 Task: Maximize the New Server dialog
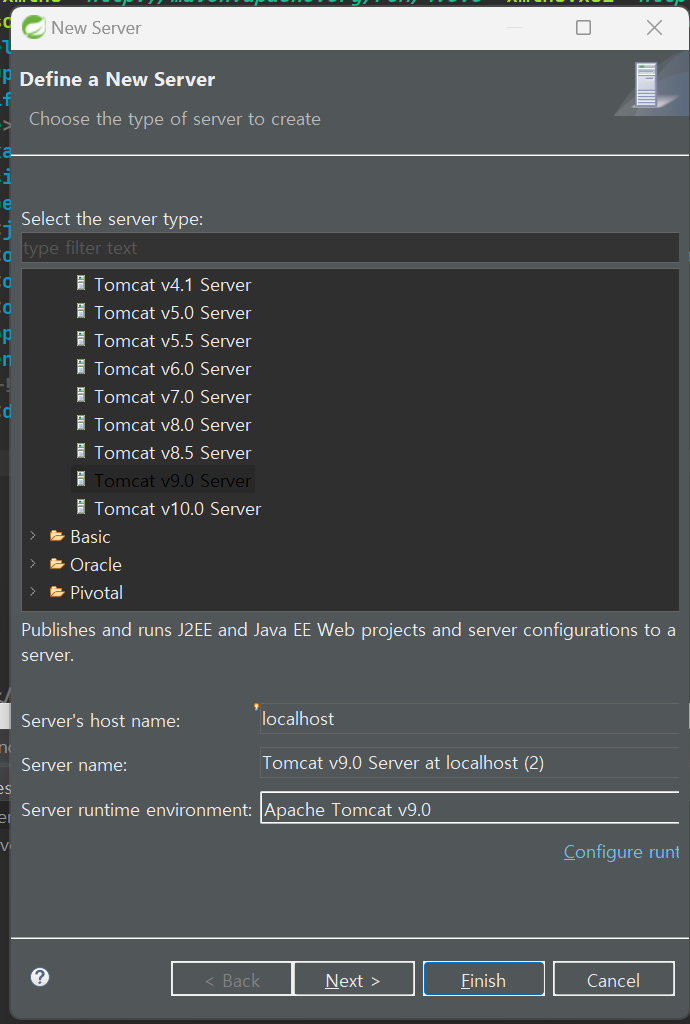[x=584, y=27]
